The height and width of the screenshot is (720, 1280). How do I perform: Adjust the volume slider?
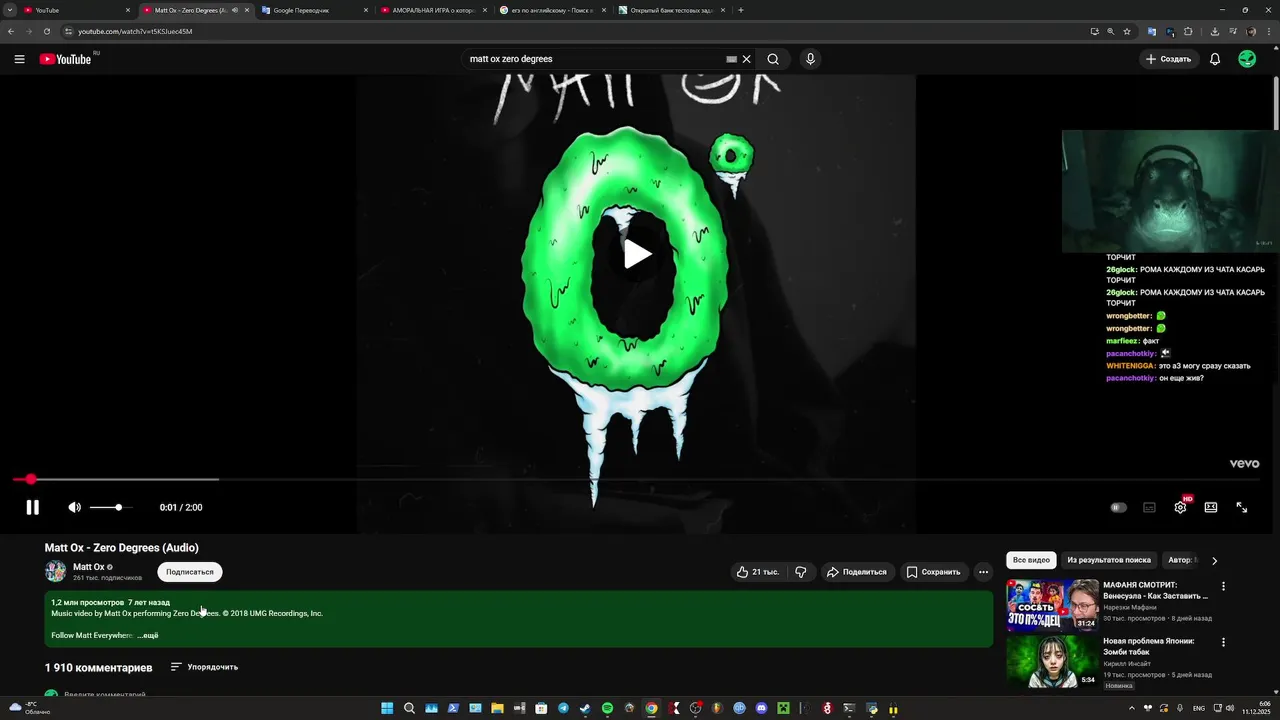(x=109, y=507)
